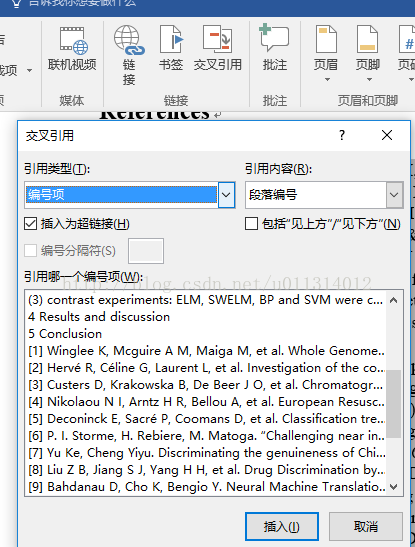Open the 页码 page number menu
Image resolution: width=415 pixels, height=547 pixels.
coord(407,53)
